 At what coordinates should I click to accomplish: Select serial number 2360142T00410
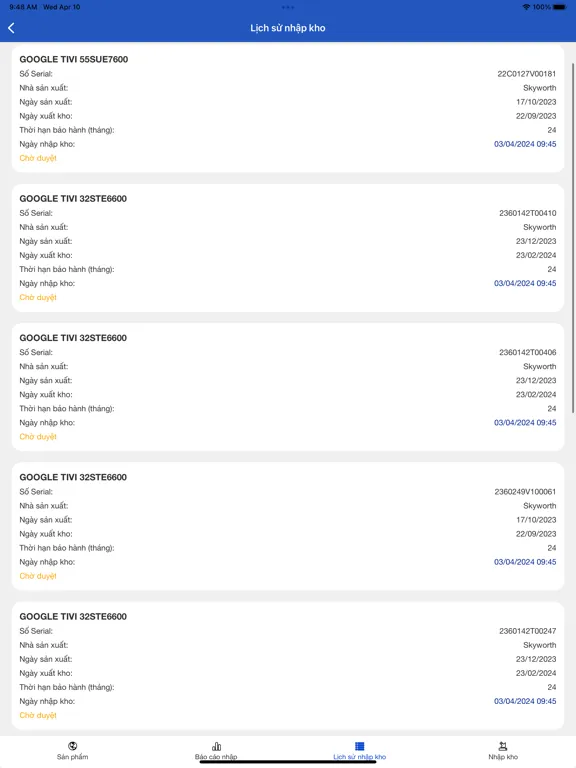point(528,213)
